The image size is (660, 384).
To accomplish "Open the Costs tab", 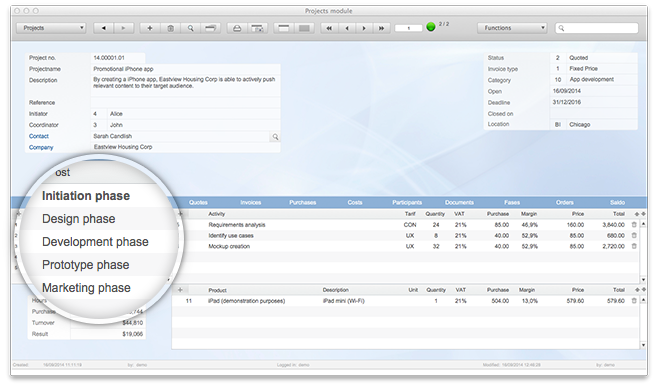I will (355, 203).
